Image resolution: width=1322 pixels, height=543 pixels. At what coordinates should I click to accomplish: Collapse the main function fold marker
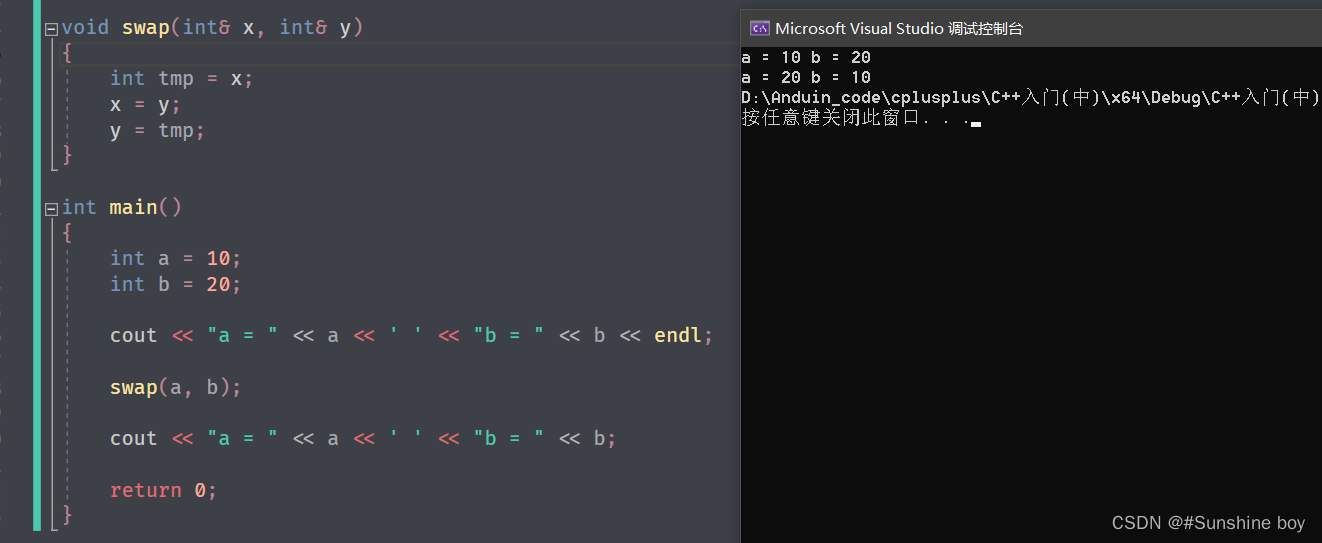[x=51, y=209]
